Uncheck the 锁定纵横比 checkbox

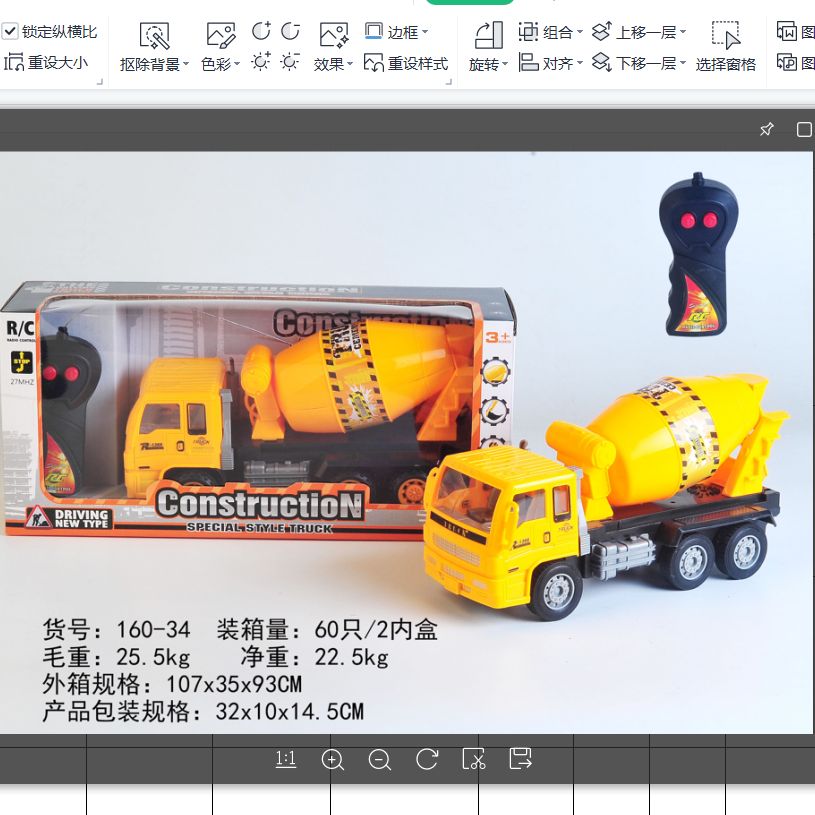click(x=10, y=29)
